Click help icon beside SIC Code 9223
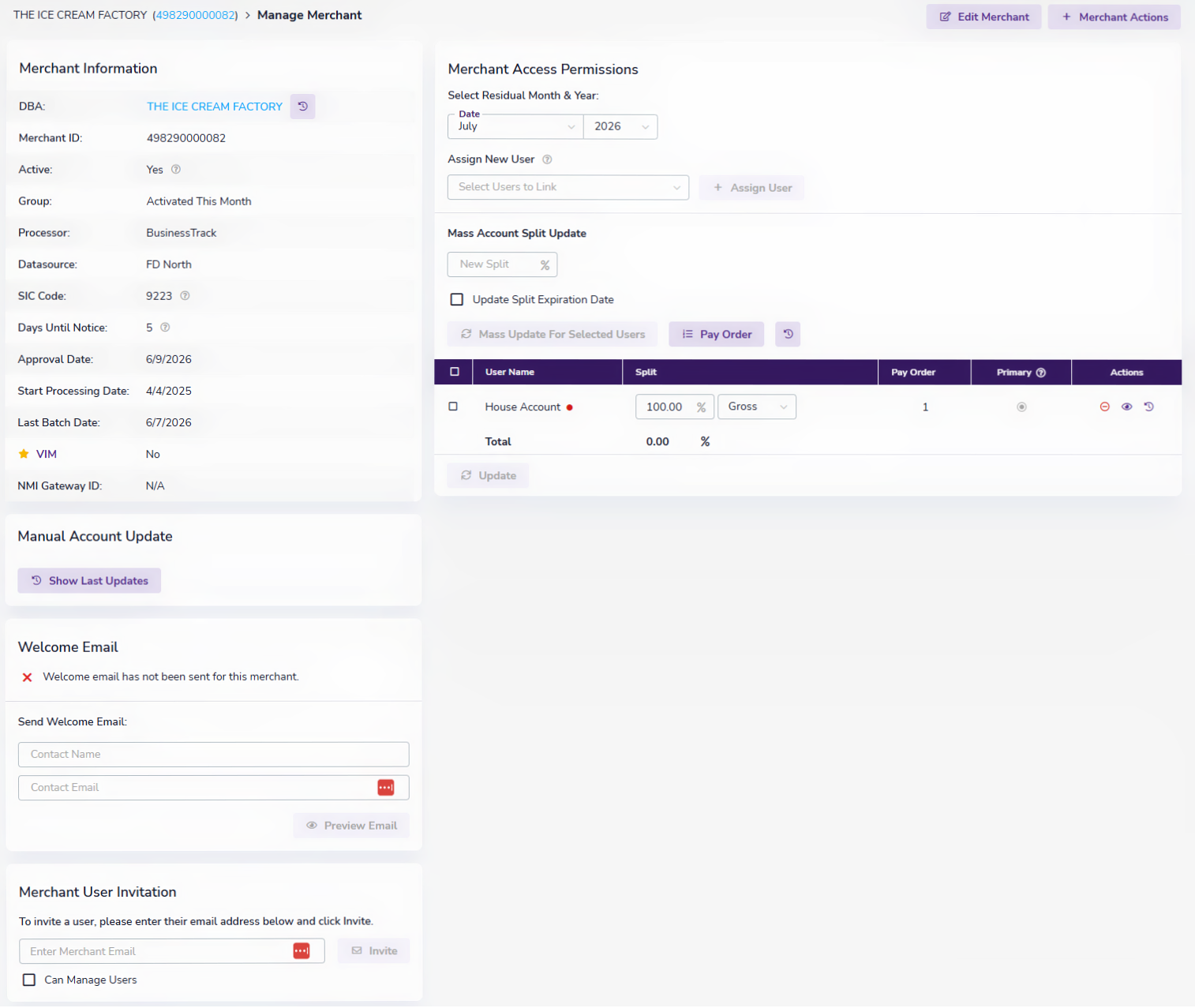 tap(185, 296)
